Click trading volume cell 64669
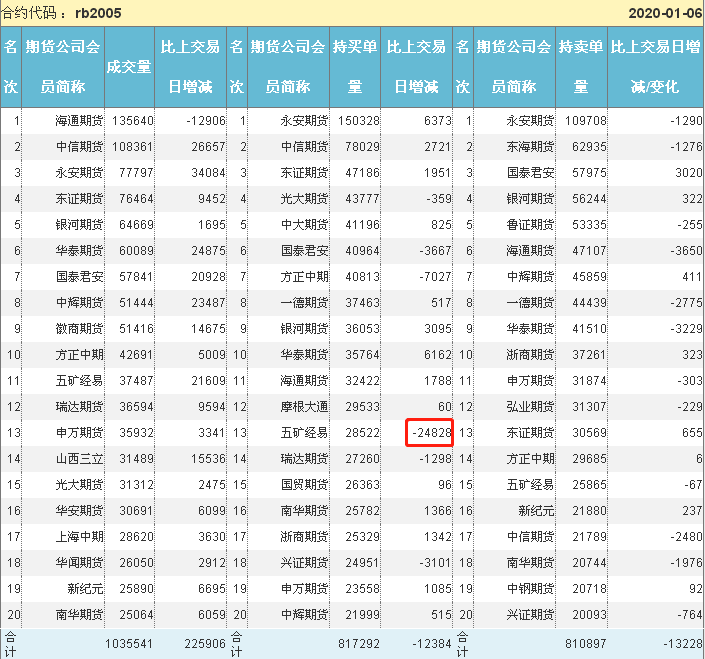705x659 pixels. click(136, 225)
